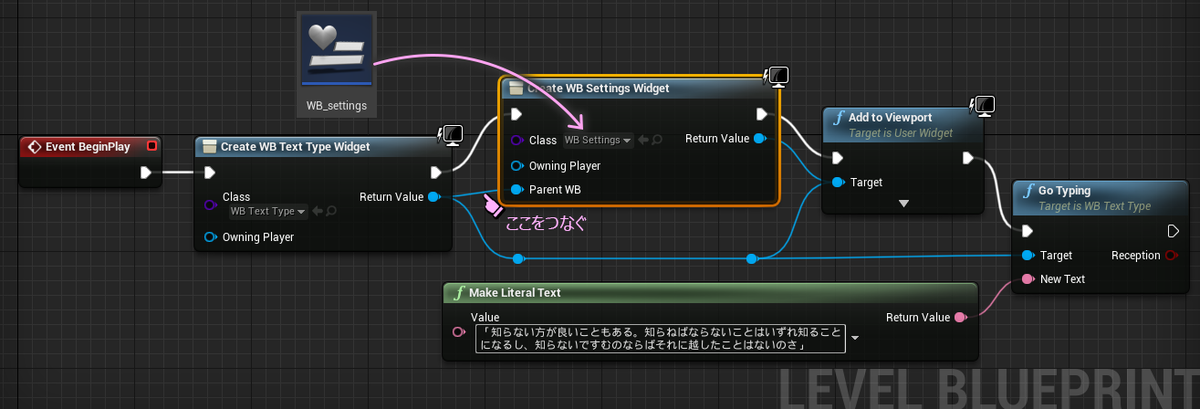
Task: Click Return Value pin on Make Literal Text
Action: pyautogui.click(x=961, y=317)
